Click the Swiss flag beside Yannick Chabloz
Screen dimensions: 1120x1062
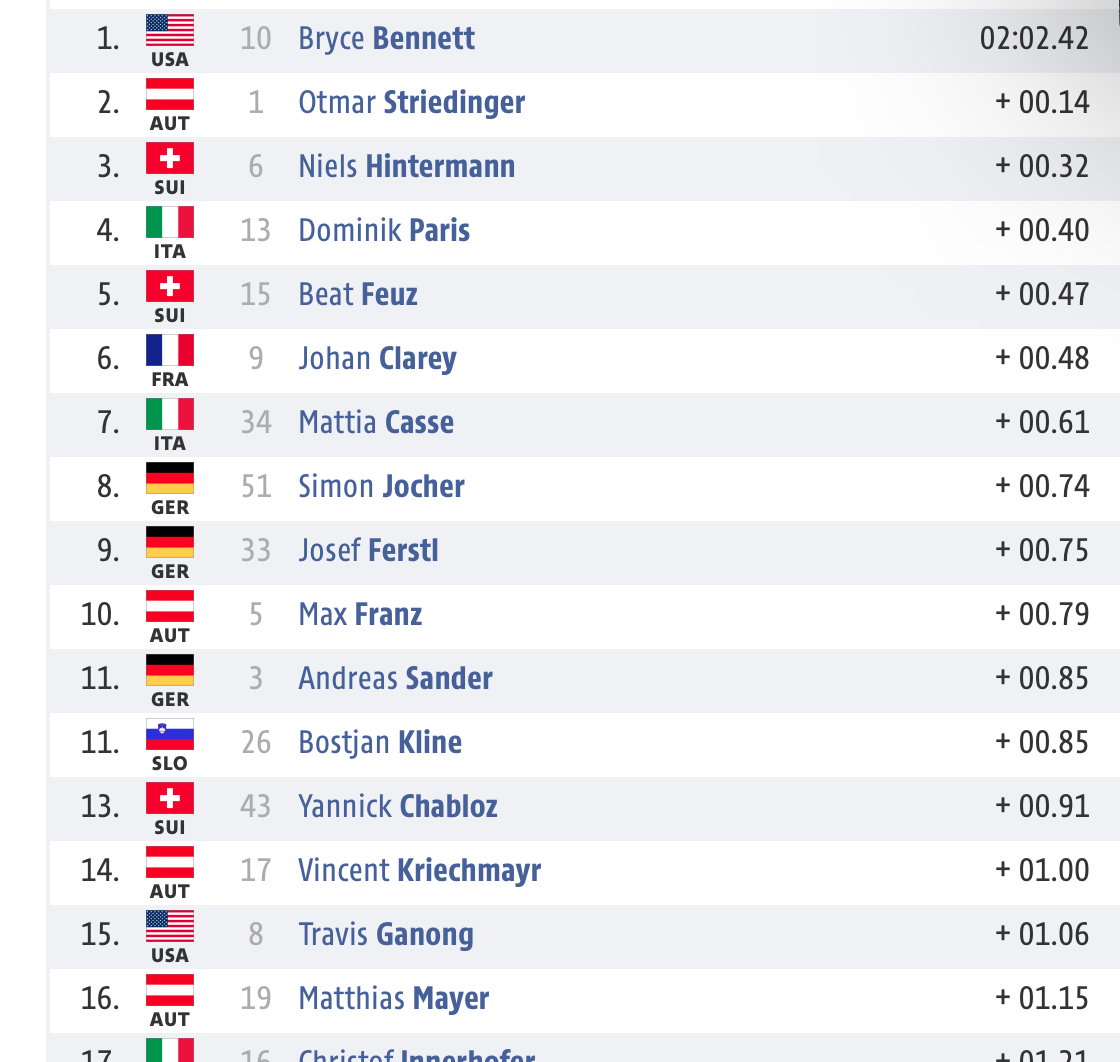(170, 798)
